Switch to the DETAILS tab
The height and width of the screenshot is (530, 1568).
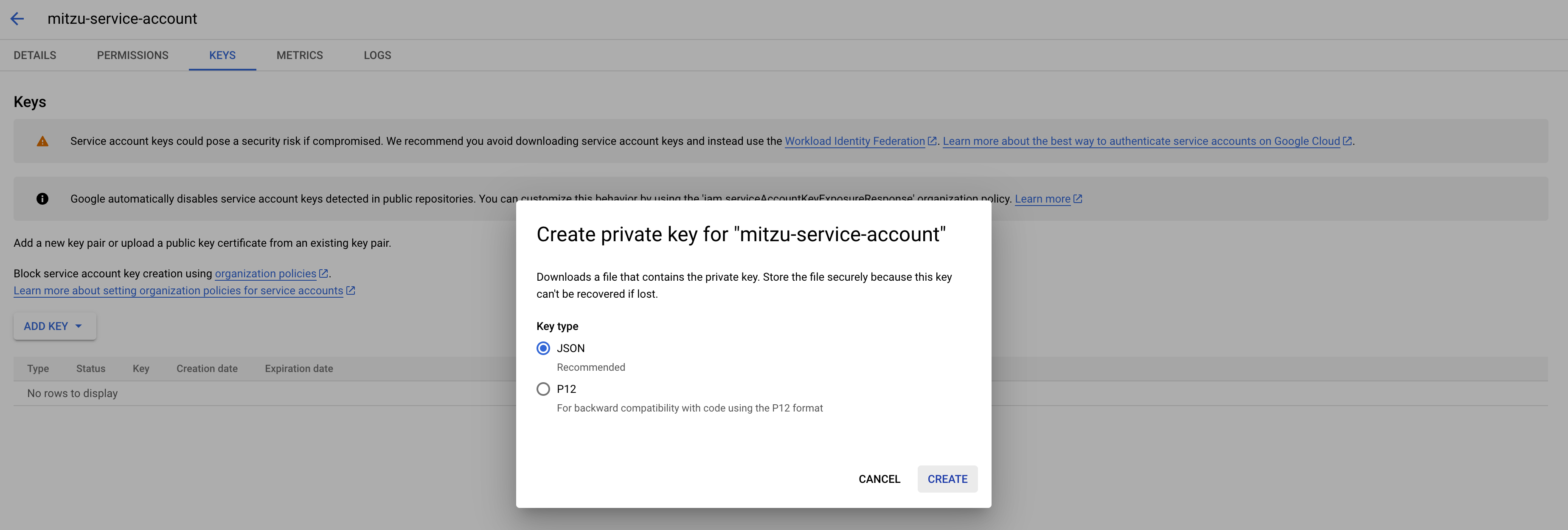[35, 56]
